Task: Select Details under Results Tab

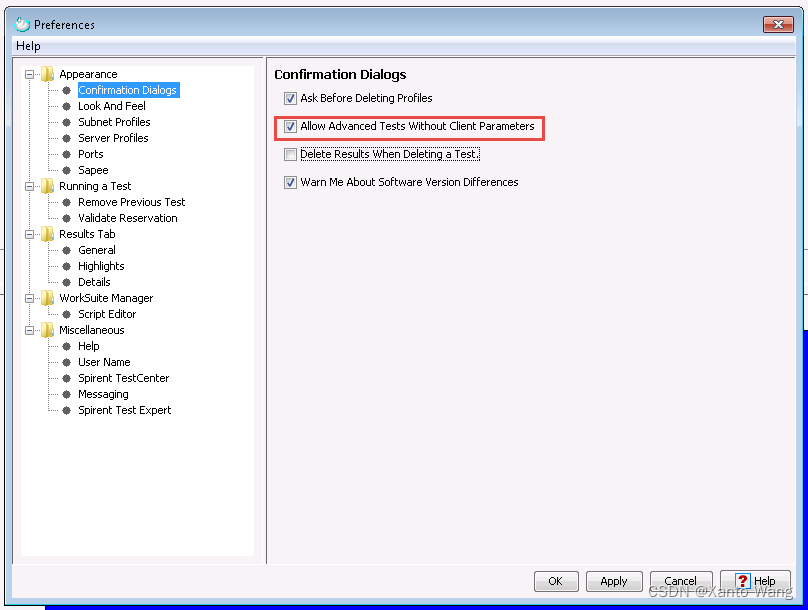Action: [x=94, y=282]
